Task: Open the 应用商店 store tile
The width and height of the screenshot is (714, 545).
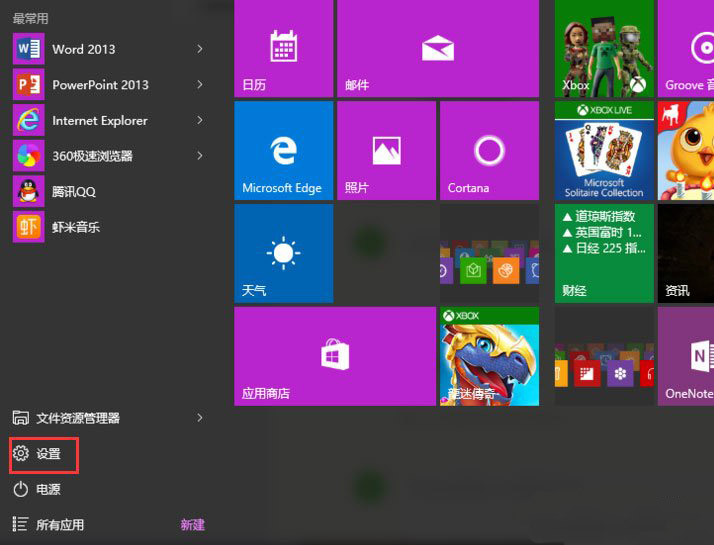Action: point(335,356)
